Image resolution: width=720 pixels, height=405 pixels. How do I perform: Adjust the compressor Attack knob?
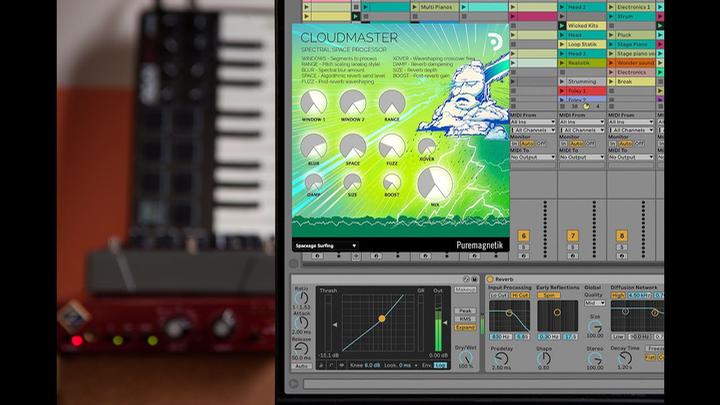pyautogui.click(x=301, y=323)
